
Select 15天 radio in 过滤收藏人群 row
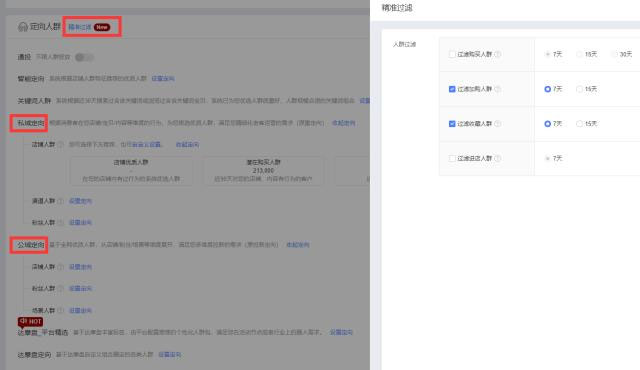tap(579, 124)
